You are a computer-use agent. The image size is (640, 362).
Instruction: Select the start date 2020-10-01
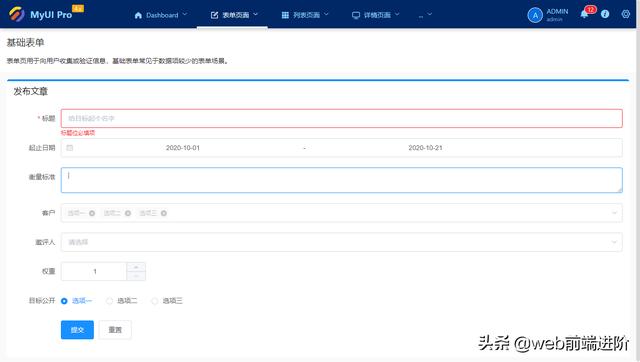click(182, 148)
